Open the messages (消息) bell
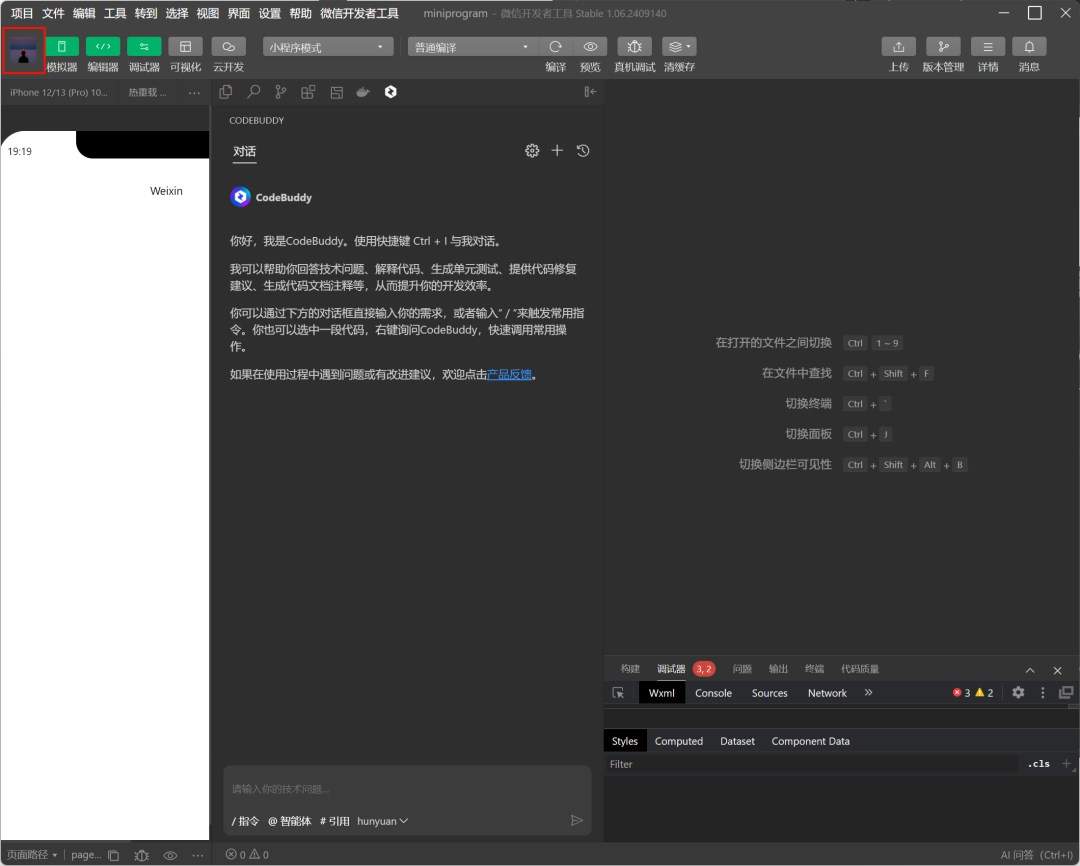This screenshot has width=1080, height=866. [1029, 46]
